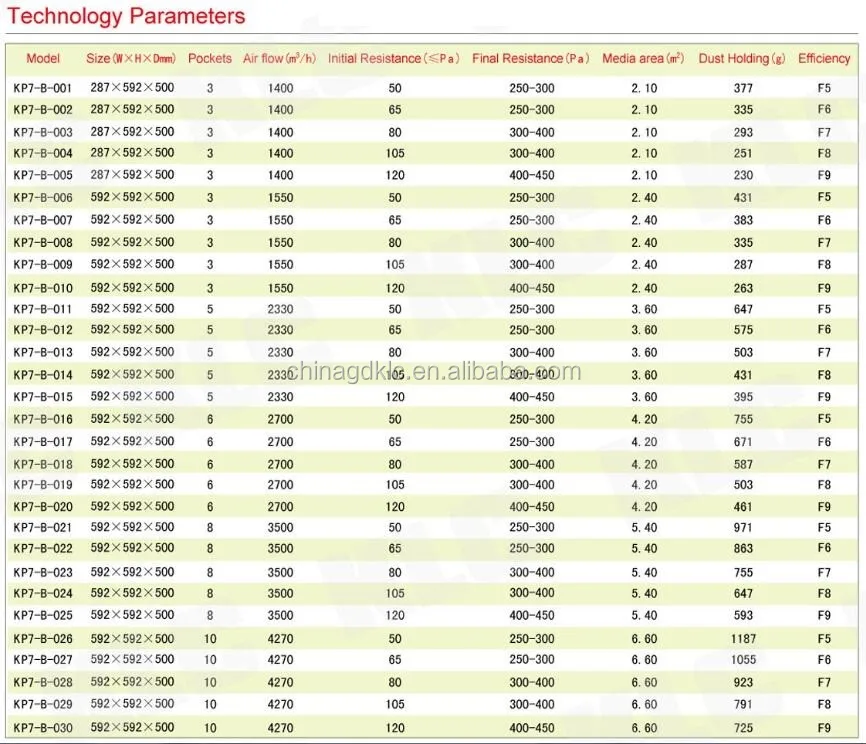Select model cell KP7-B-002
Screen dimensions: 866x744
pos(43,110)
